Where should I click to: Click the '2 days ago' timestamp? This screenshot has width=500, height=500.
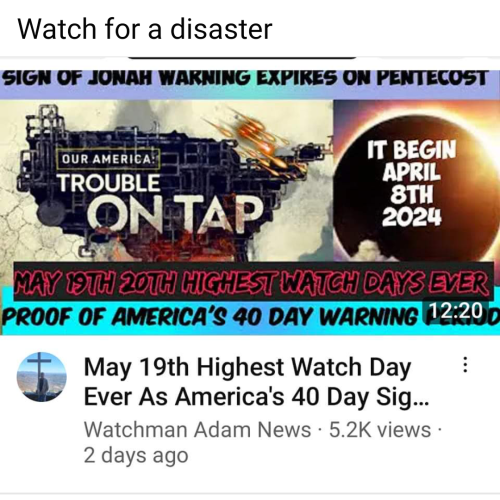[x=136, y=455]
